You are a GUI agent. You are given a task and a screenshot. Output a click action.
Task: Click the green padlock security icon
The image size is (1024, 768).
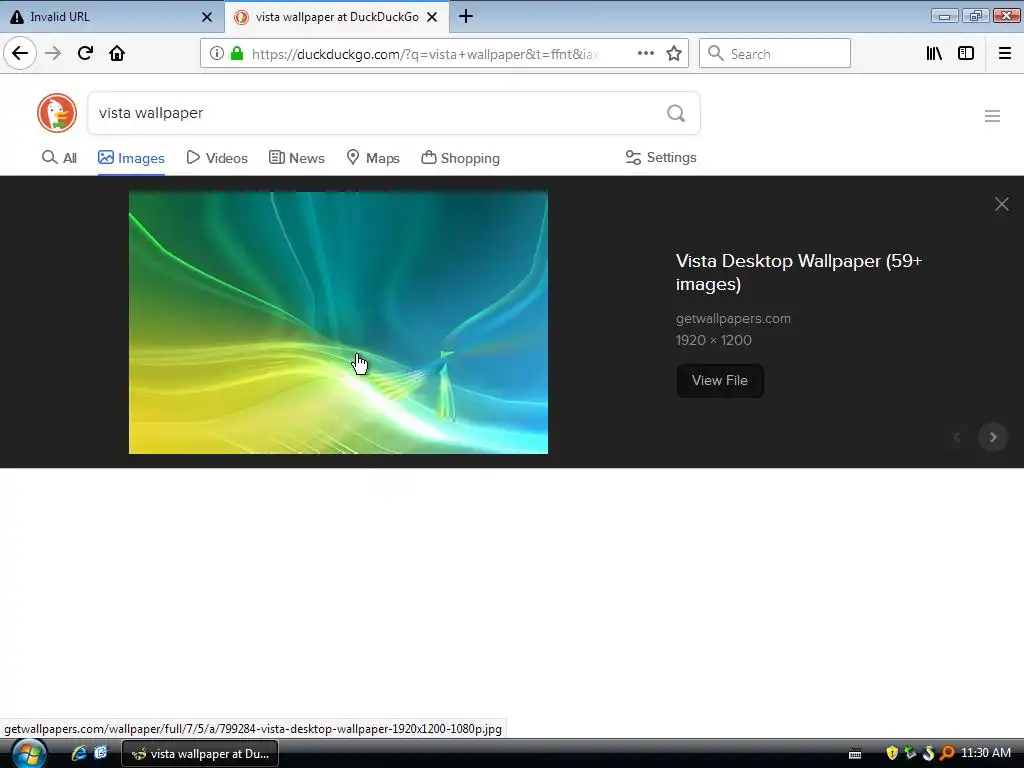click(237, 54)
